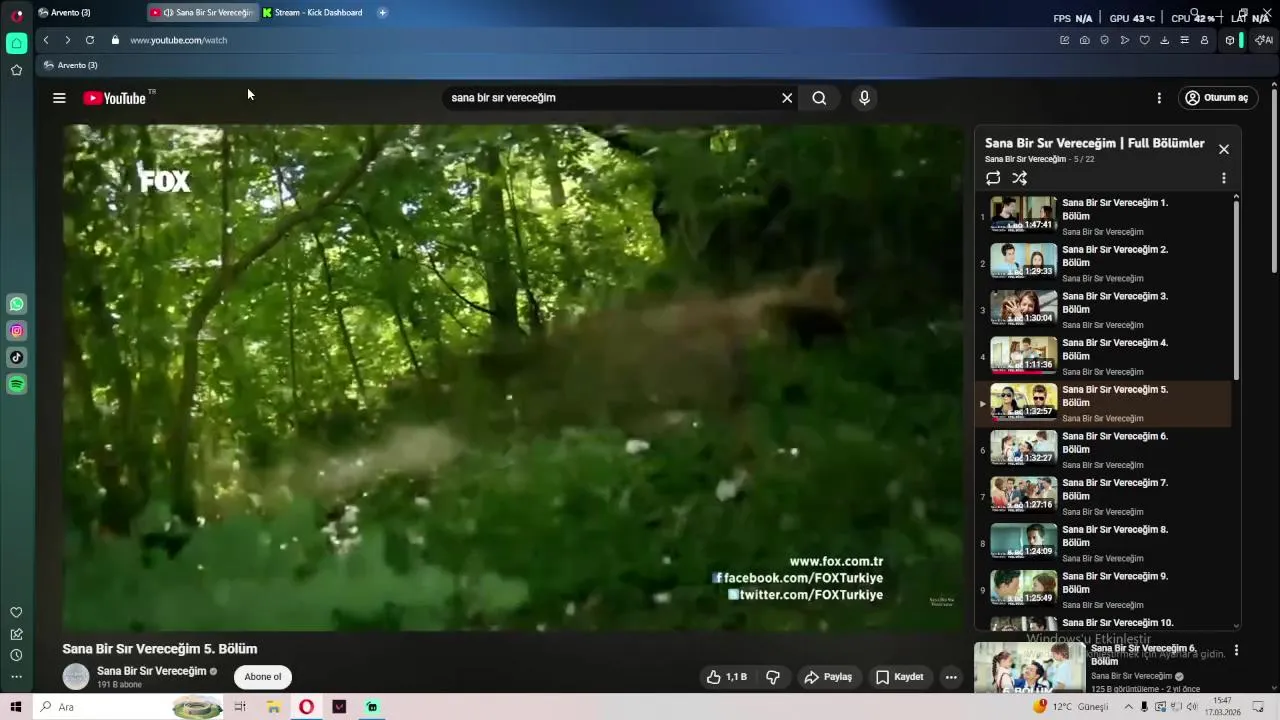Open YouTube settings three-dot menu

point(1159,98)
